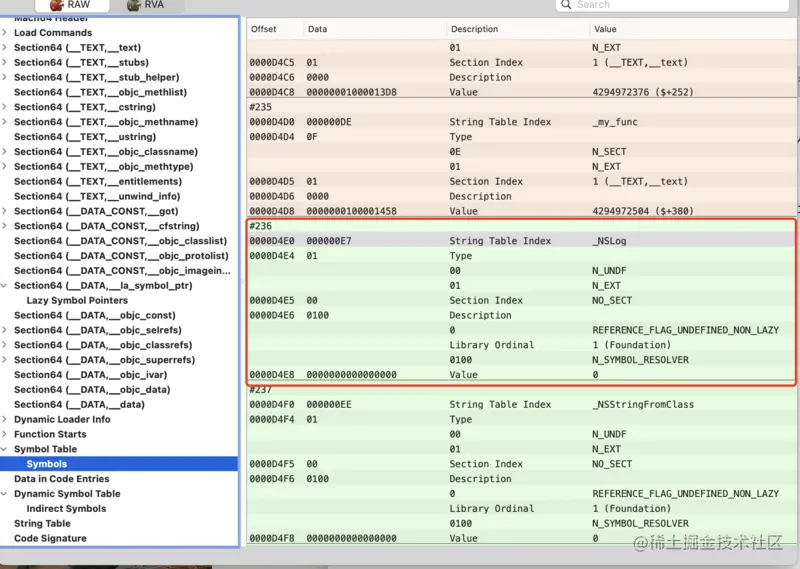Collapse the Symbol Table node

coord(5,449)
